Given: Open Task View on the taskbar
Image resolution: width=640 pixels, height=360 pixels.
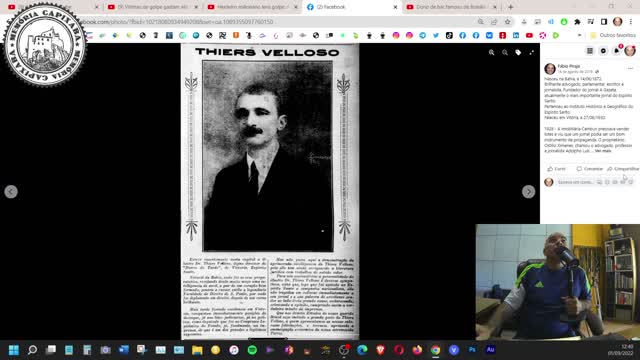Looking at the screenshot, I should tap(51, 350).
